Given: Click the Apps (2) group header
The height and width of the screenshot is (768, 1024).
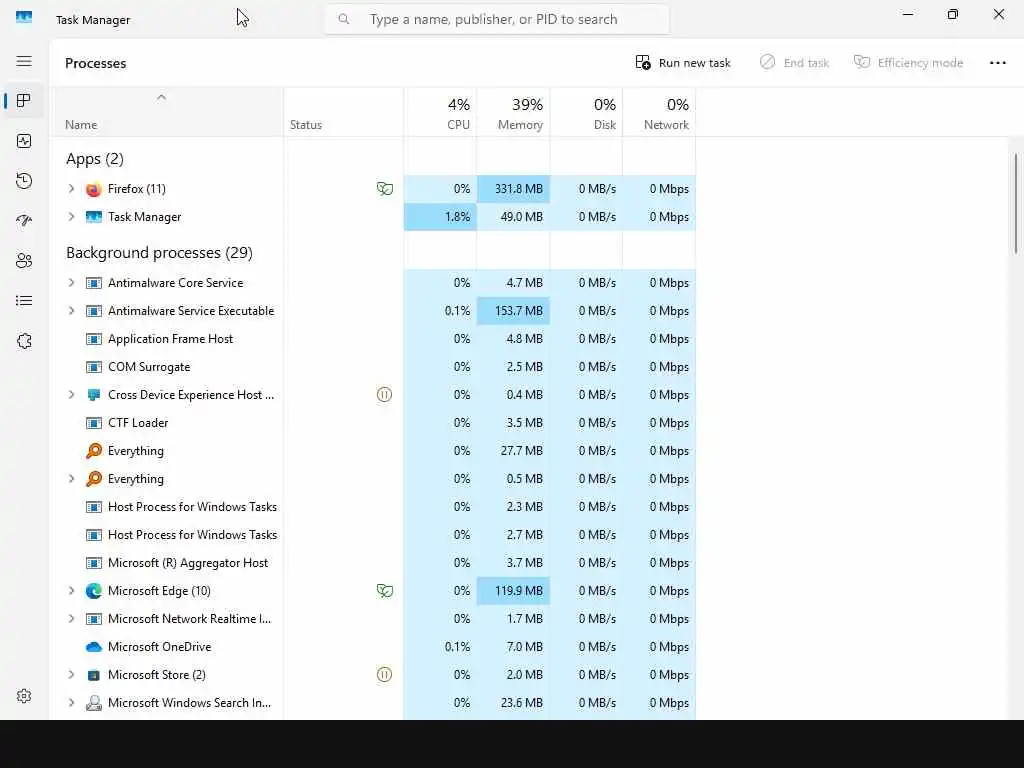Looking at the screenshot, I should coord(95,159).
